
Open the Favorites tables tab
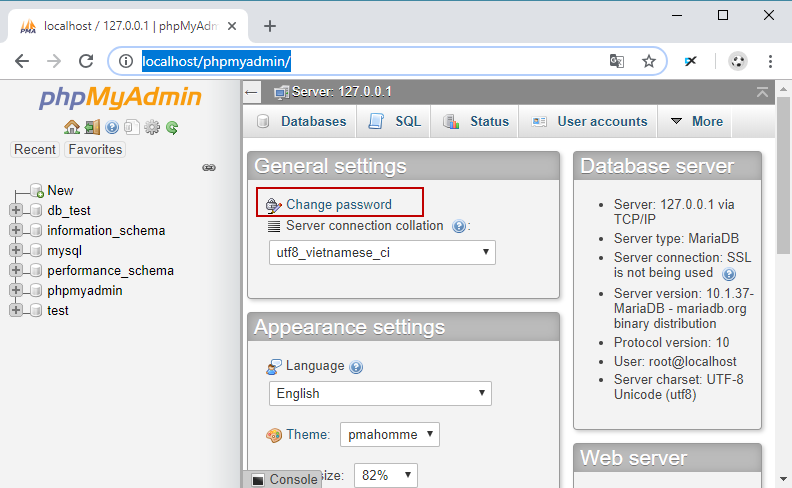click(95, 150)
